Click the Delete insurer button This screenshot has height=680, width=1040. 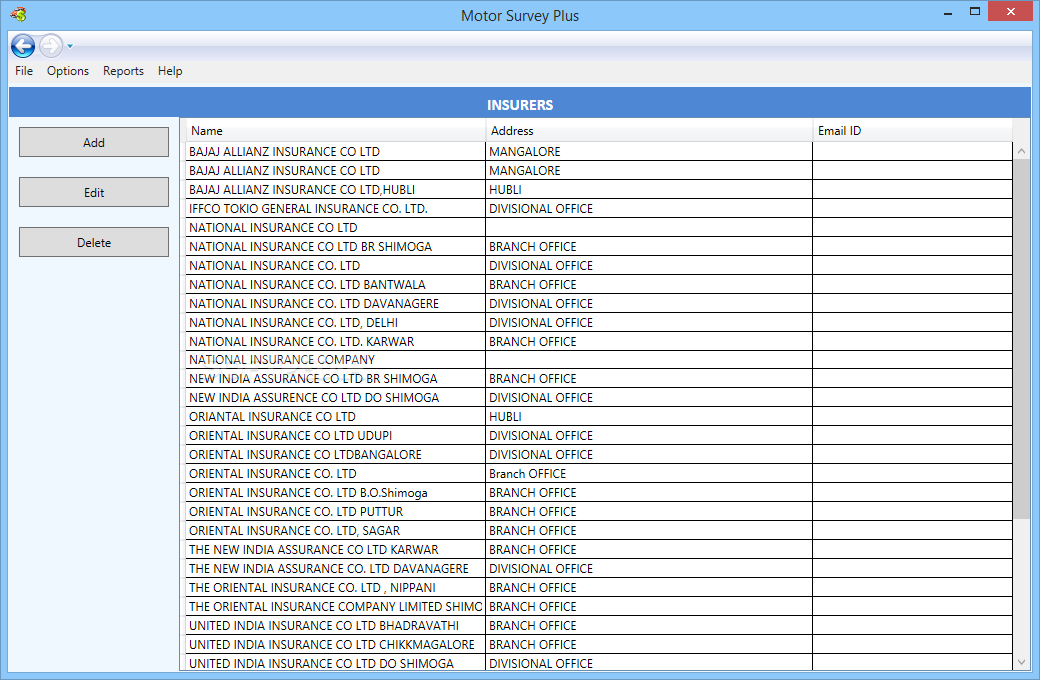[94, 242]
